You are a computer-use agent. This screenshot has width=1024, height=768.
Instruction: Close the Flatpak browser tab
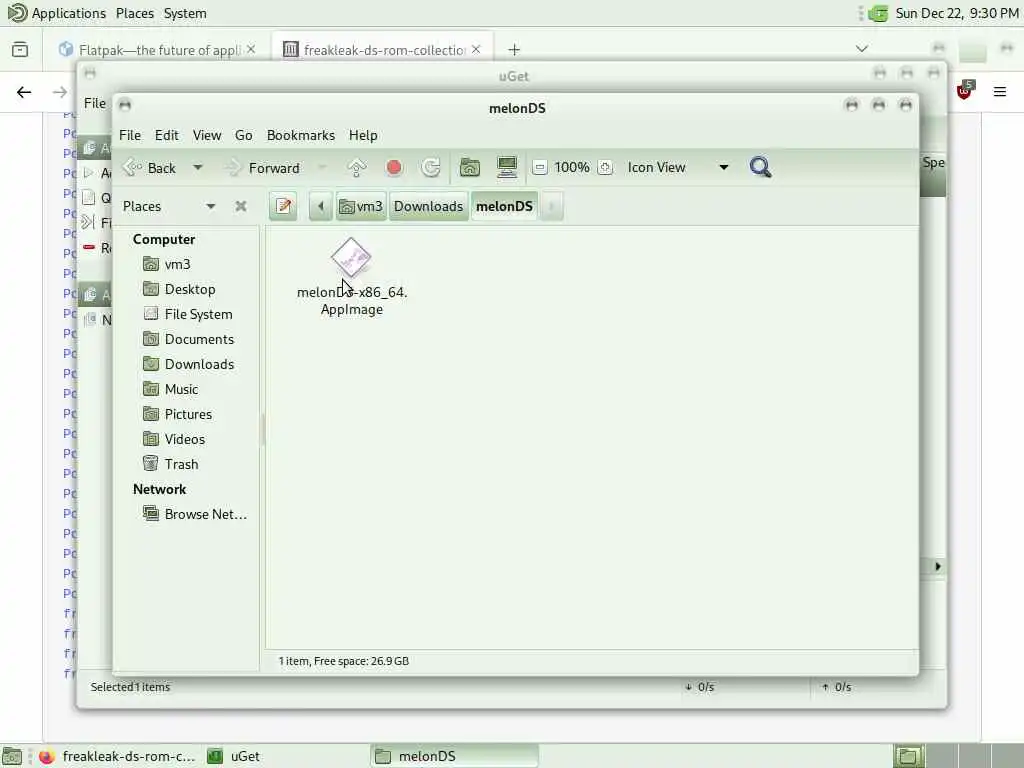coord(251,50)
